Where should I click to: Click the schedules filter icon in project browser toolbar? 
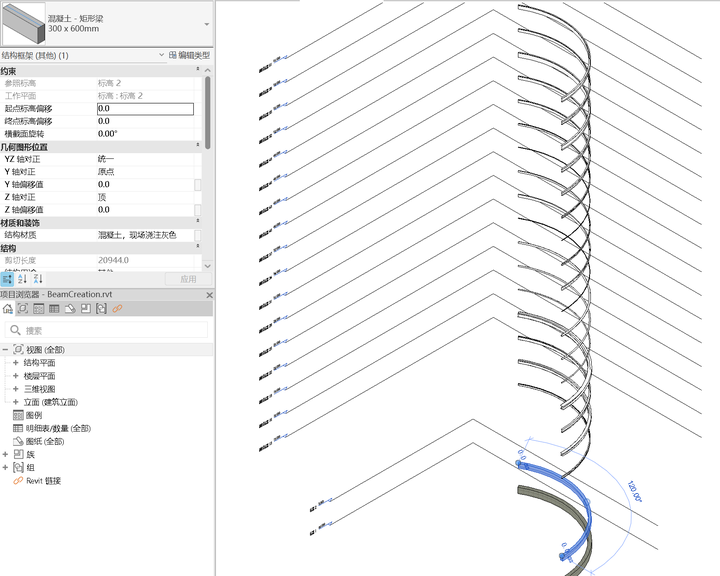pyautogui.click(x=54, y=309)
